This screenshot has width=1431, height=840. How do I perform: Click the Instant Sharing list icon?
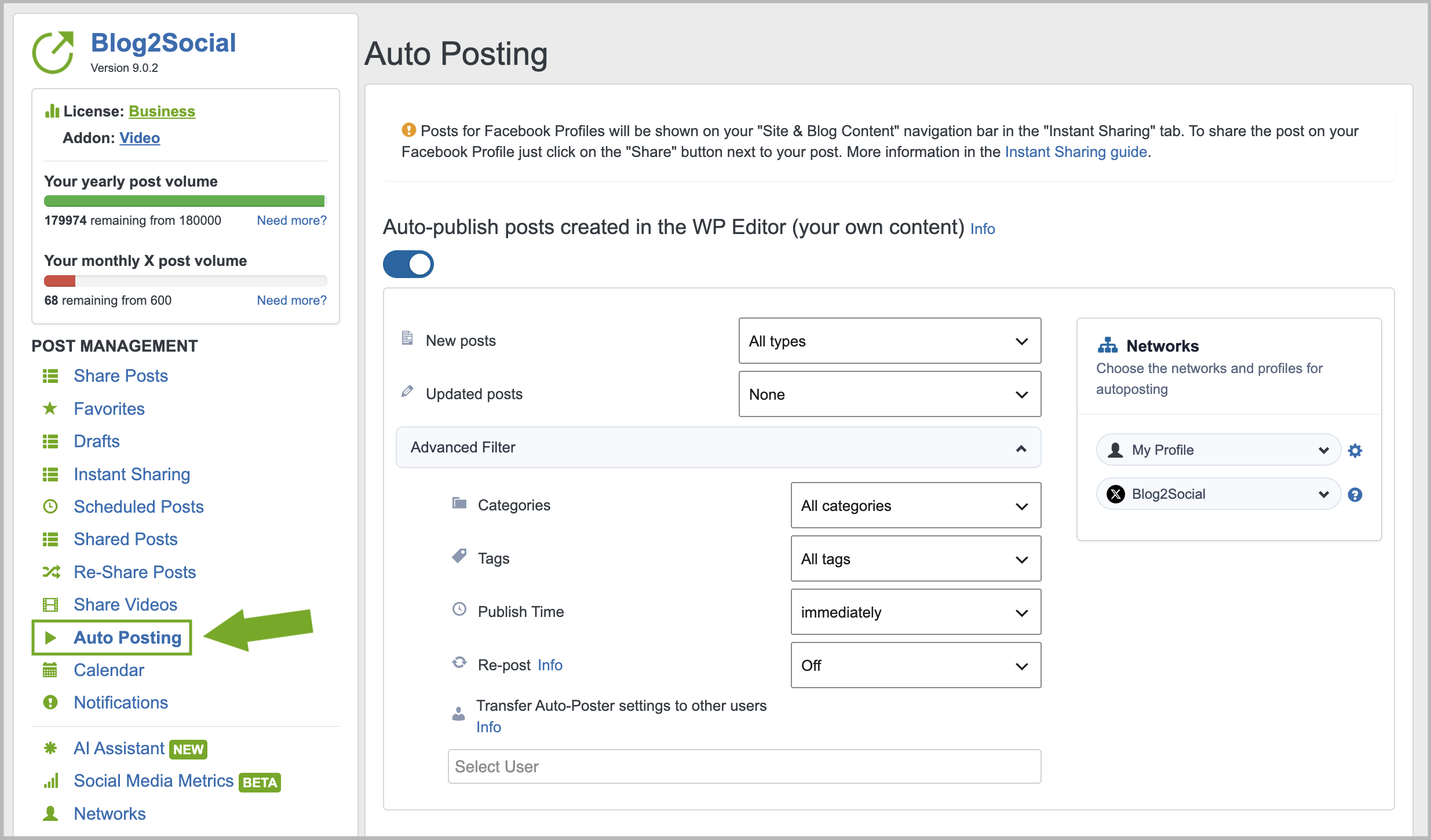50,474
